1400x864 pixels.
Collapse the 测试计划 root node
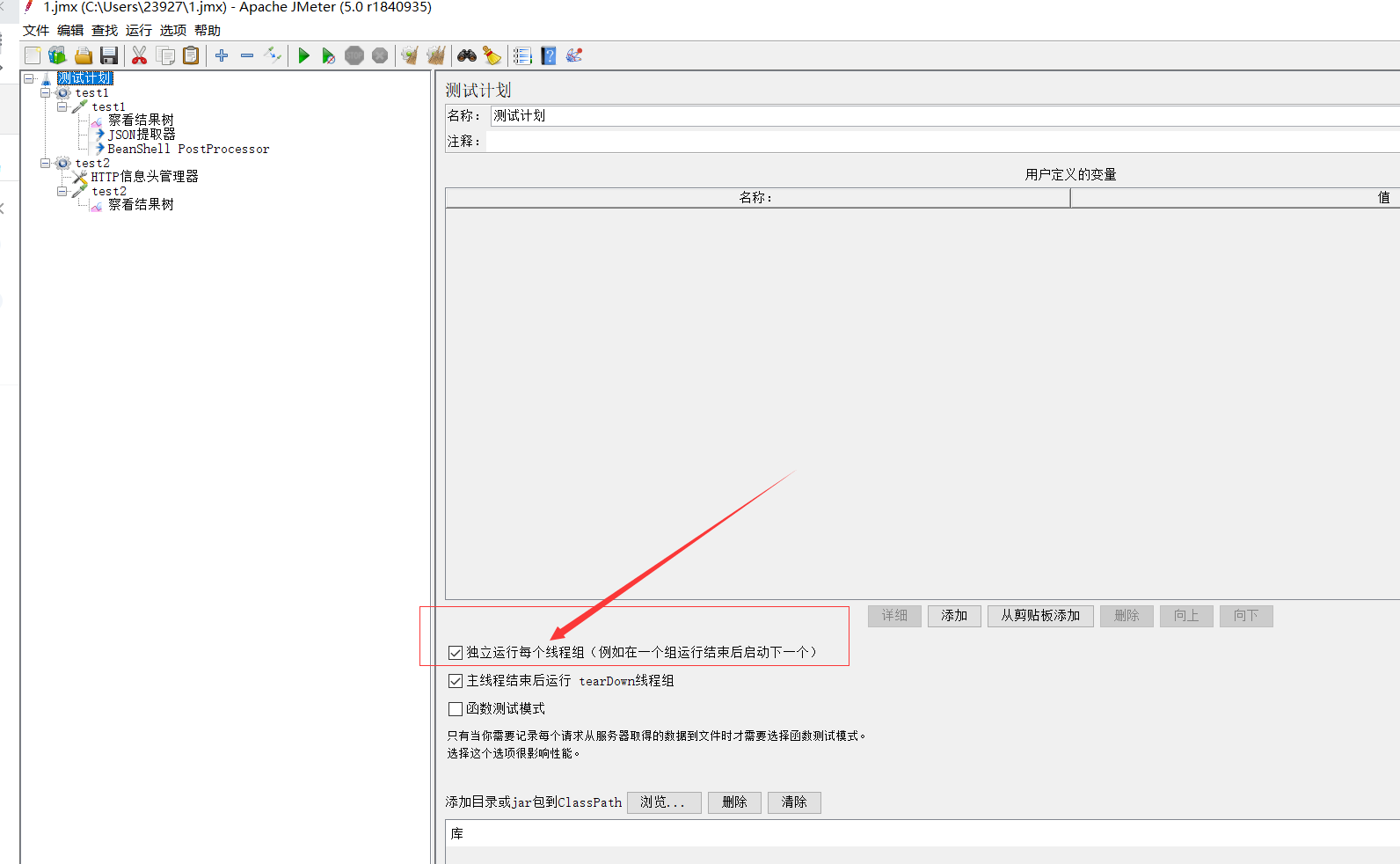click(x=29, y=78)
